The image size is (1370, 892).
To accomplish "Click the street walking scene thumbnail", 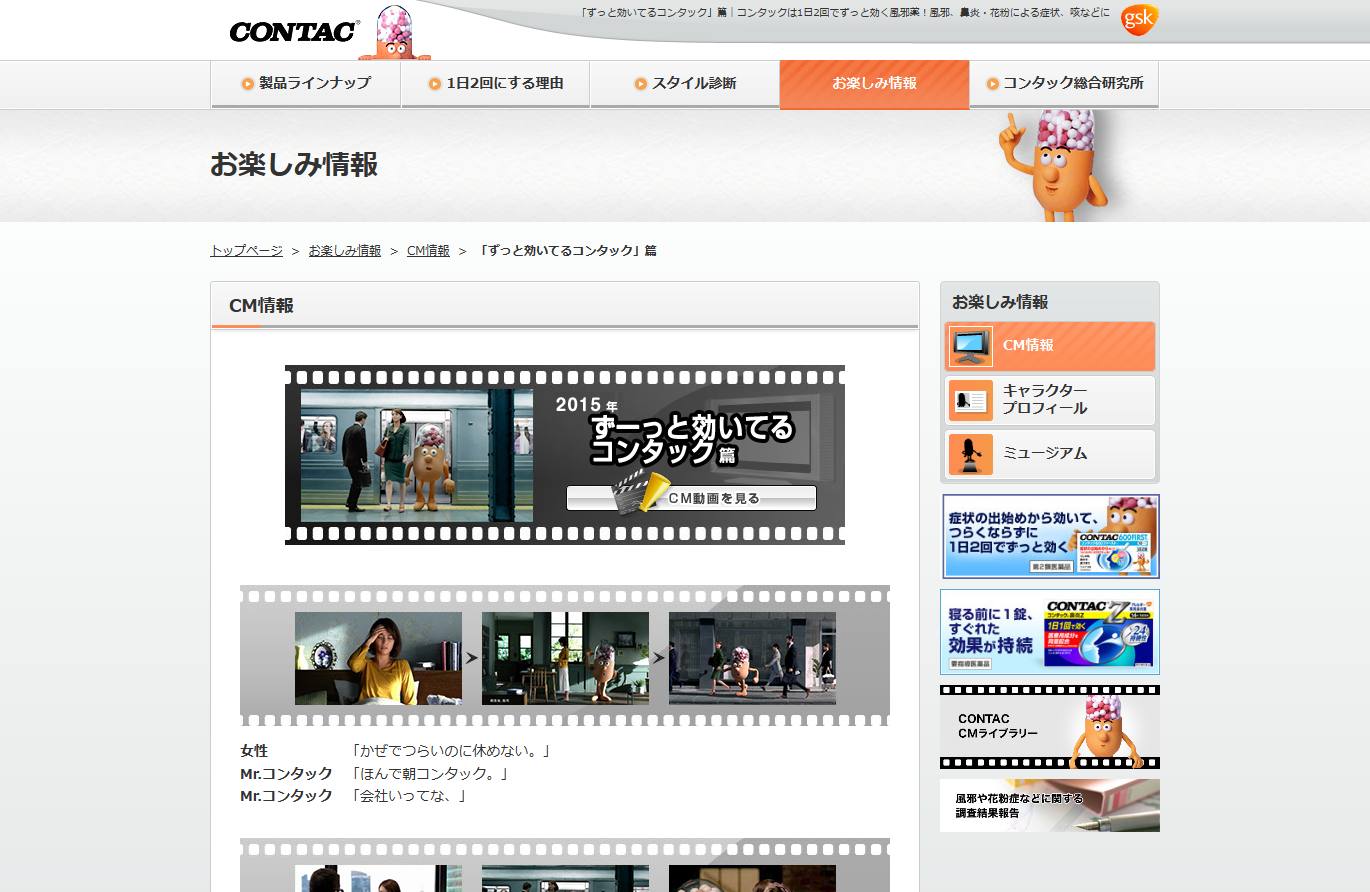I will [x=752, y=658].
